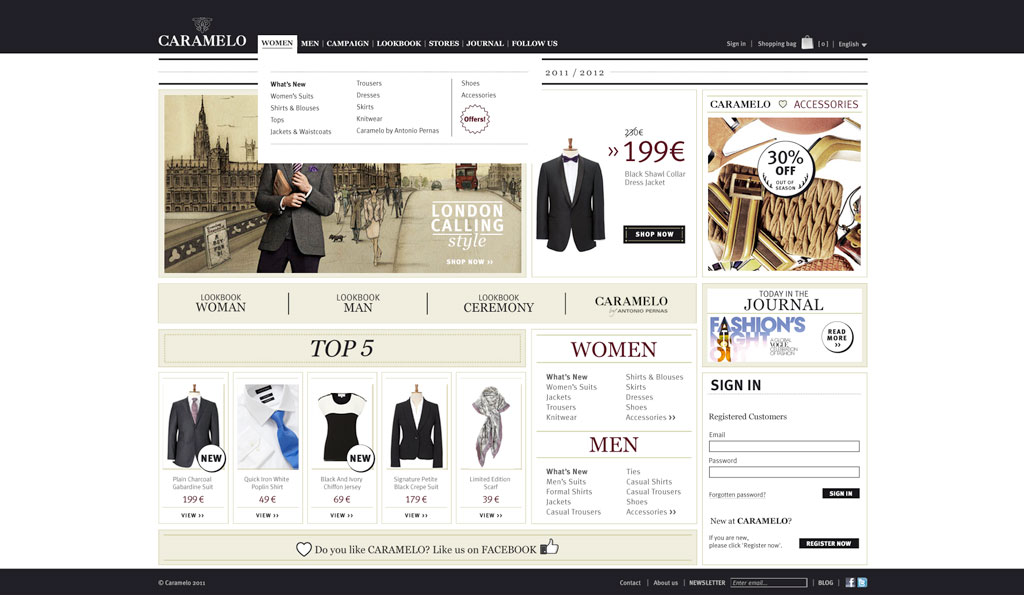Click the 30% OFF badge on accessories
This screenshot has width=1024, height=595.
[786, 169]
